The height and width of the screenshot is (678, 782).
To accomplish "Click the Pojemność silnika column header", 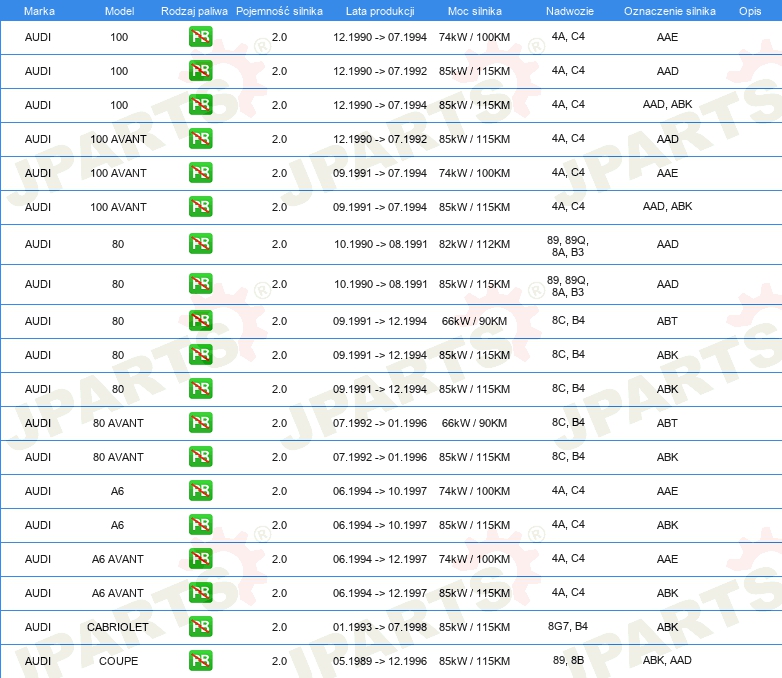I will point(279,11).
